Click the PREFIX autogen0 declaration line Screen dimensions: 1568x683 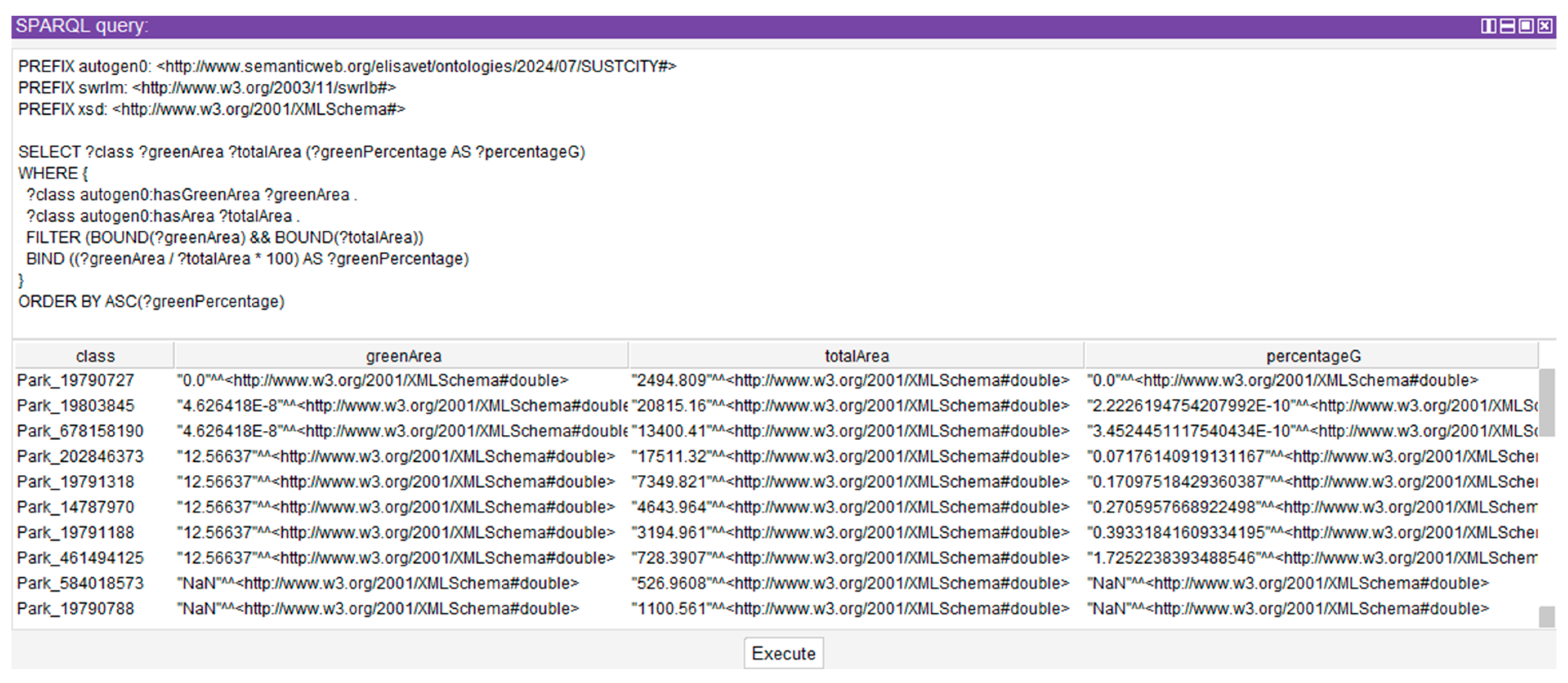point(347,66)
